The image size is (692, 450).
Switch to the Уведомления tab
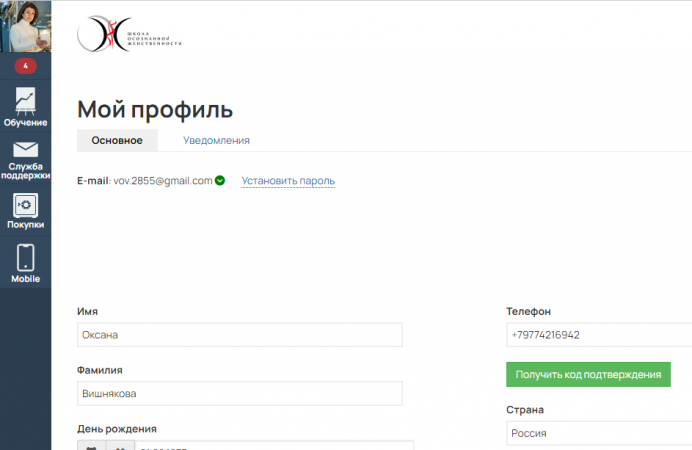coord(216,140)
